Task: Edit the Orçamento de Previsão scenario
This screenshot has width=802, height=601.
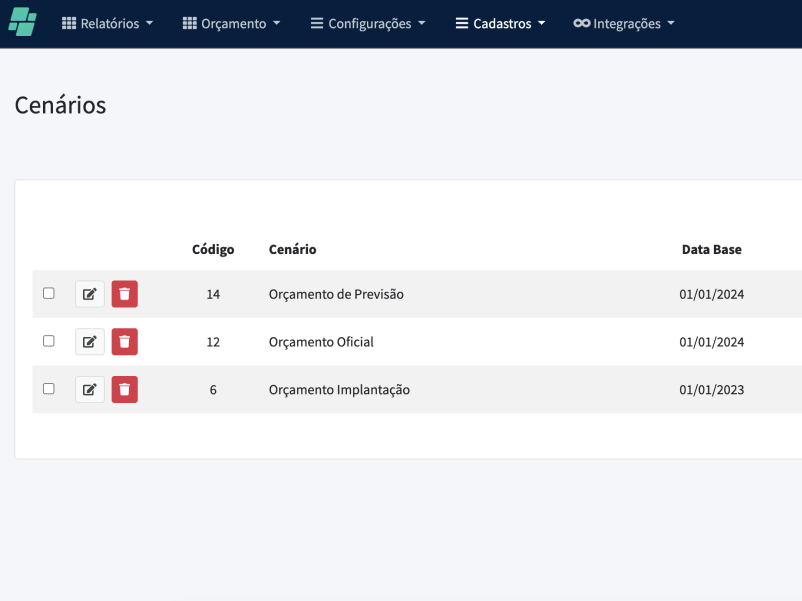Action: point(90,294)
